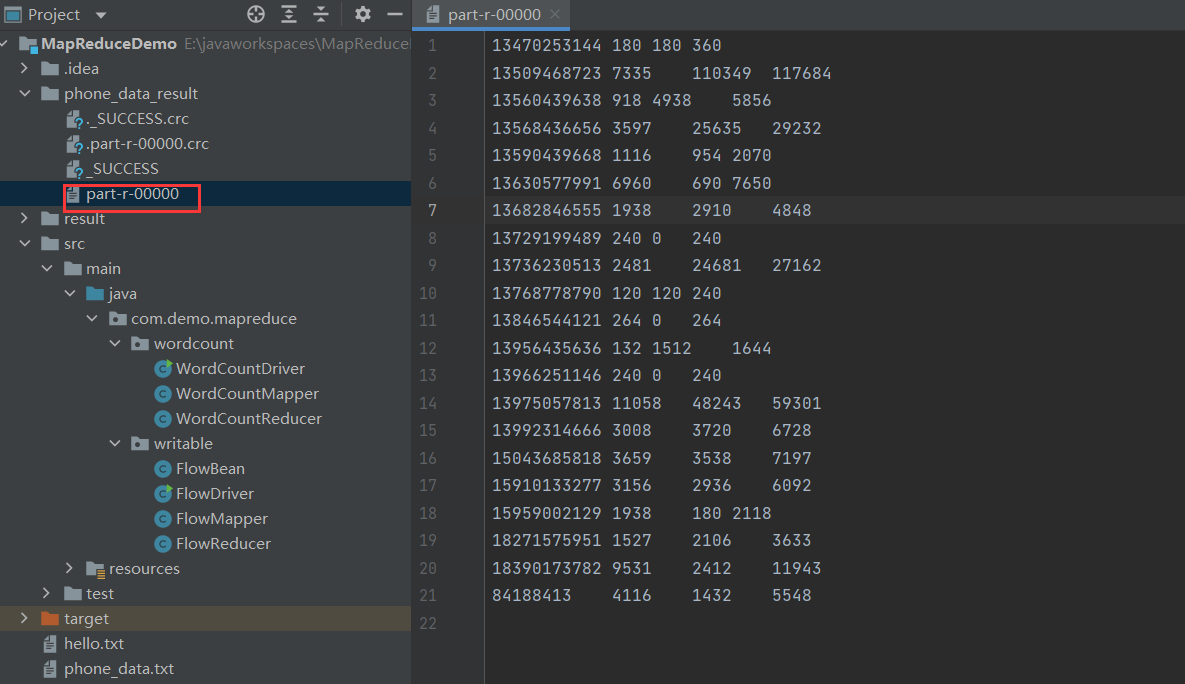This screenshot has height=684, width=1185.
Task: Expand the target folder
Action: click(24, 618)
